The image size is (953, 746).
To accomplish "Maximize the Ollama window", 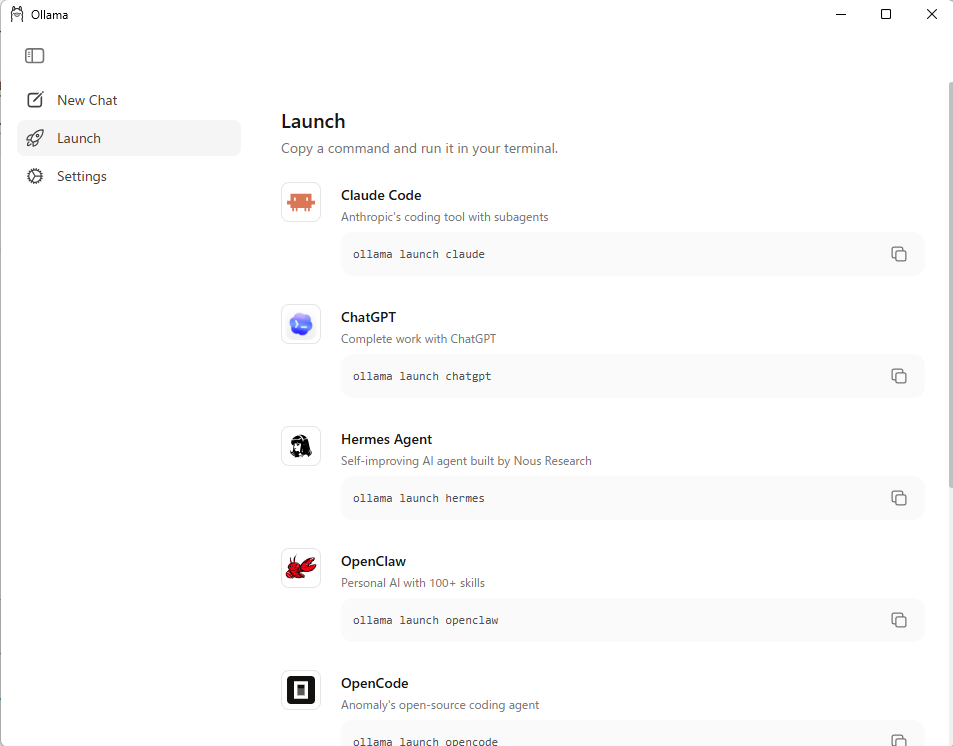I will [x=886, y=14].
